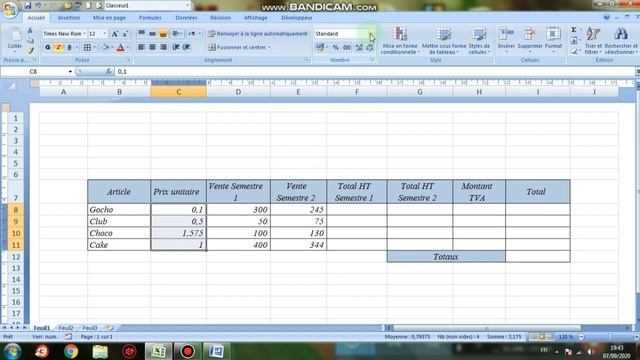Open Rechercher et sélectionner menu
640x360 pixels.
pyautogui.click(x=621, y=40)
